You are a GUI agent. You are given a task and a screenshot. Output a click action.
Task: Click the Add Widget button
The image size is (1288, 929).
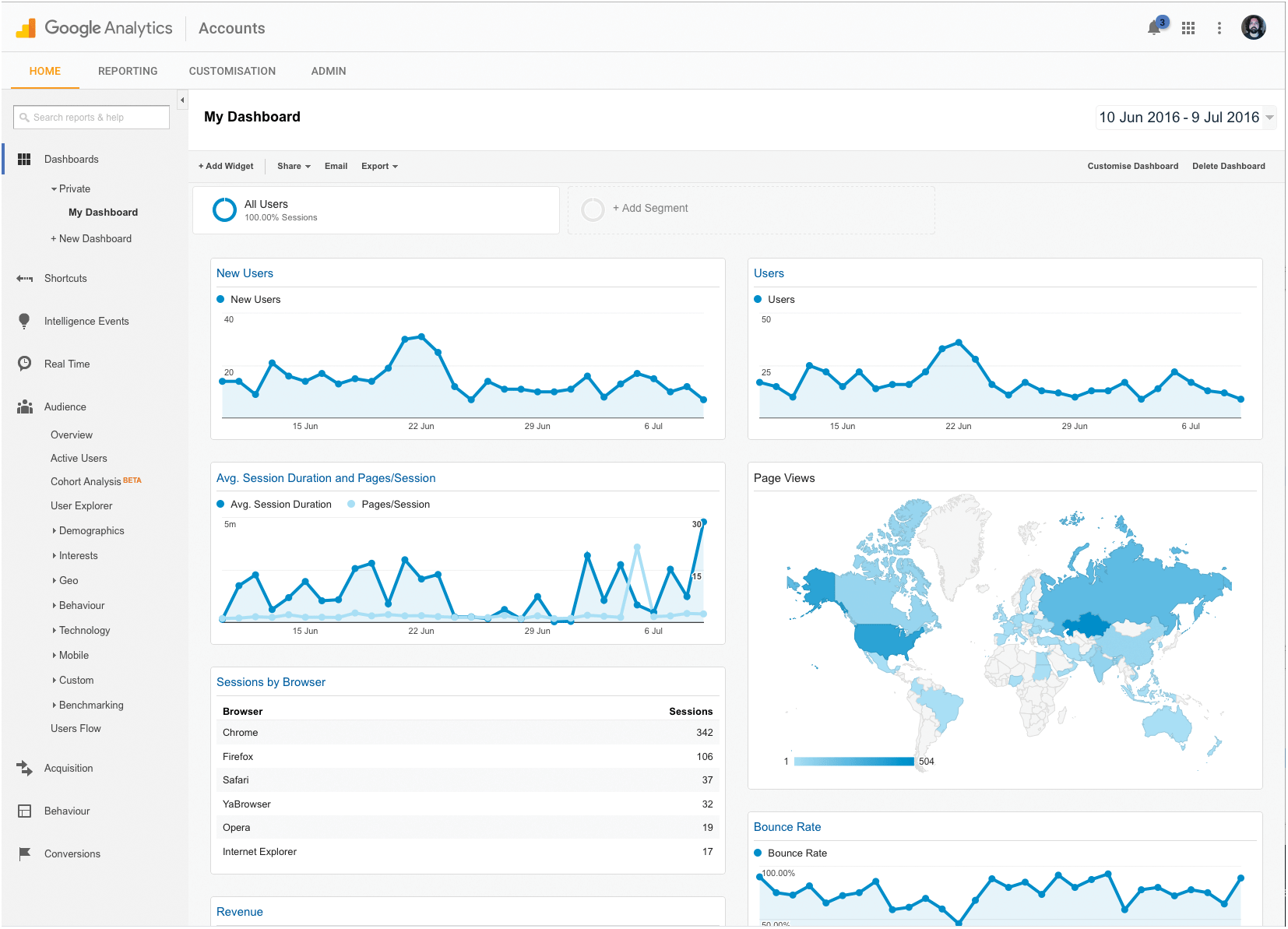[226, 166]
